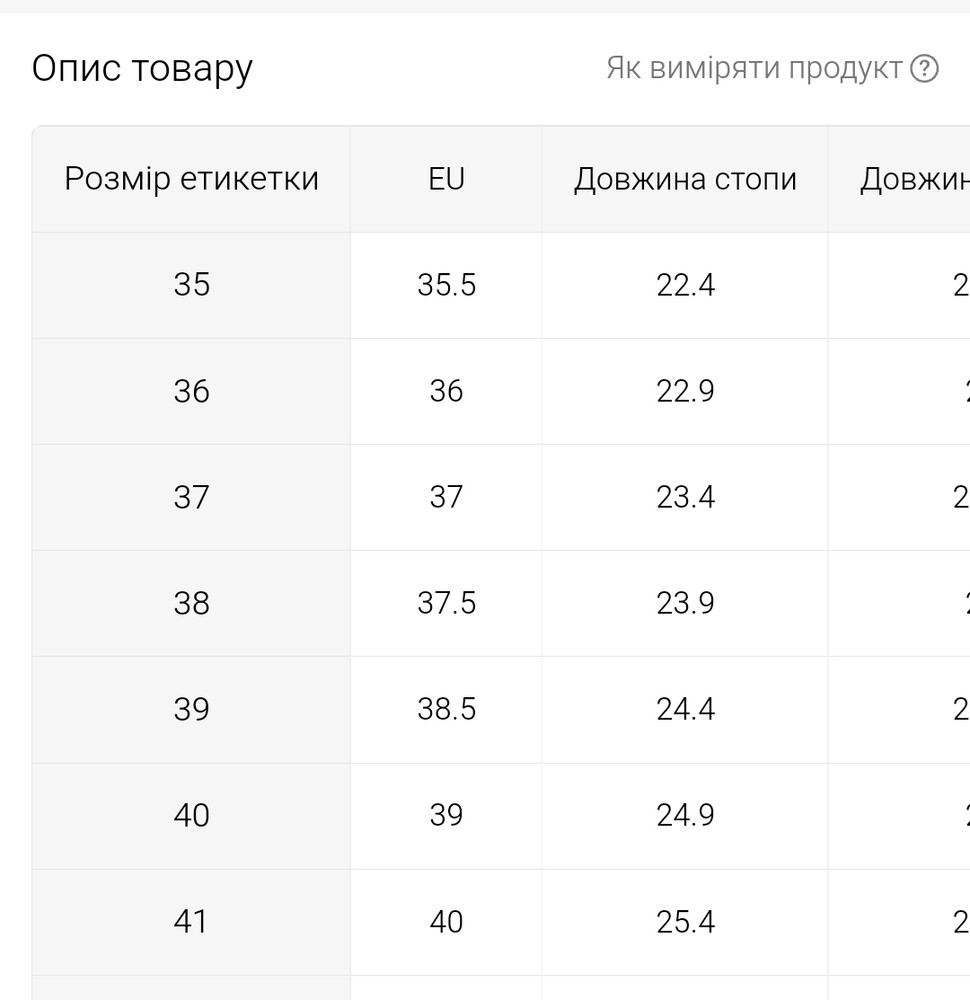
Task: Click the 'Довжина стопи' column header
Action: click(x=685, y=179)
